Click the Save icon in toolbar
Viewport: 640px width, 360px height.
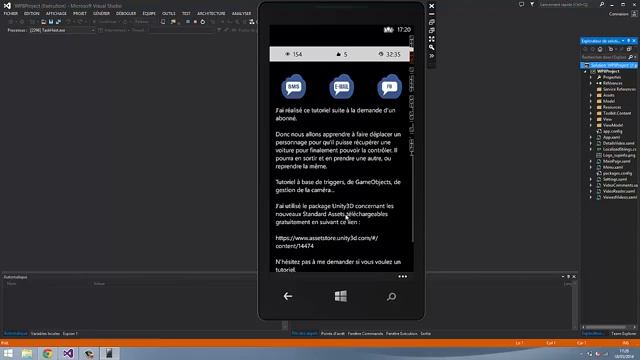[51, 22]
